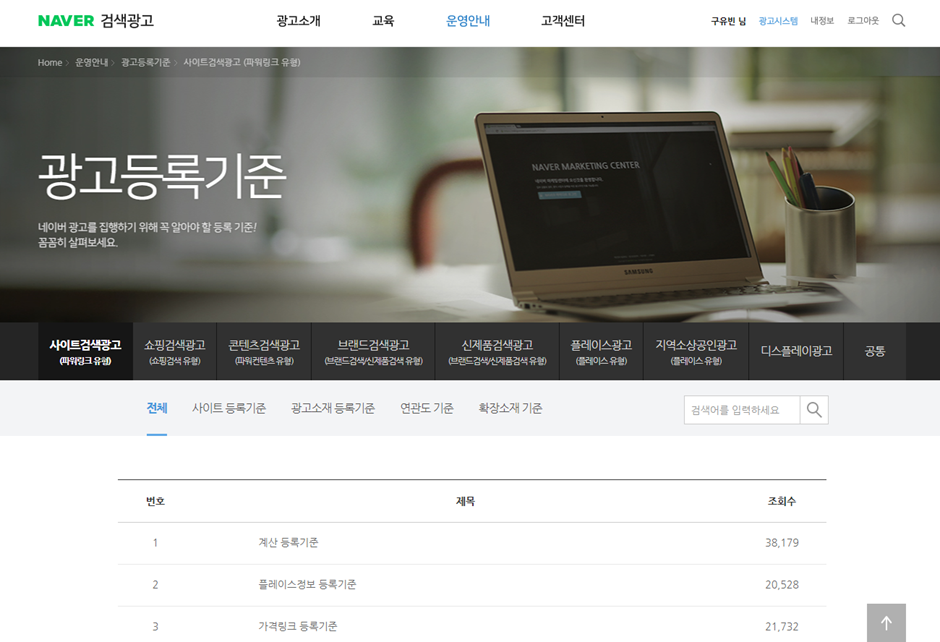Switch to the 디스플레이광고 tab
This screenshot has height=642, width=940.
click(x=796, y=351)
